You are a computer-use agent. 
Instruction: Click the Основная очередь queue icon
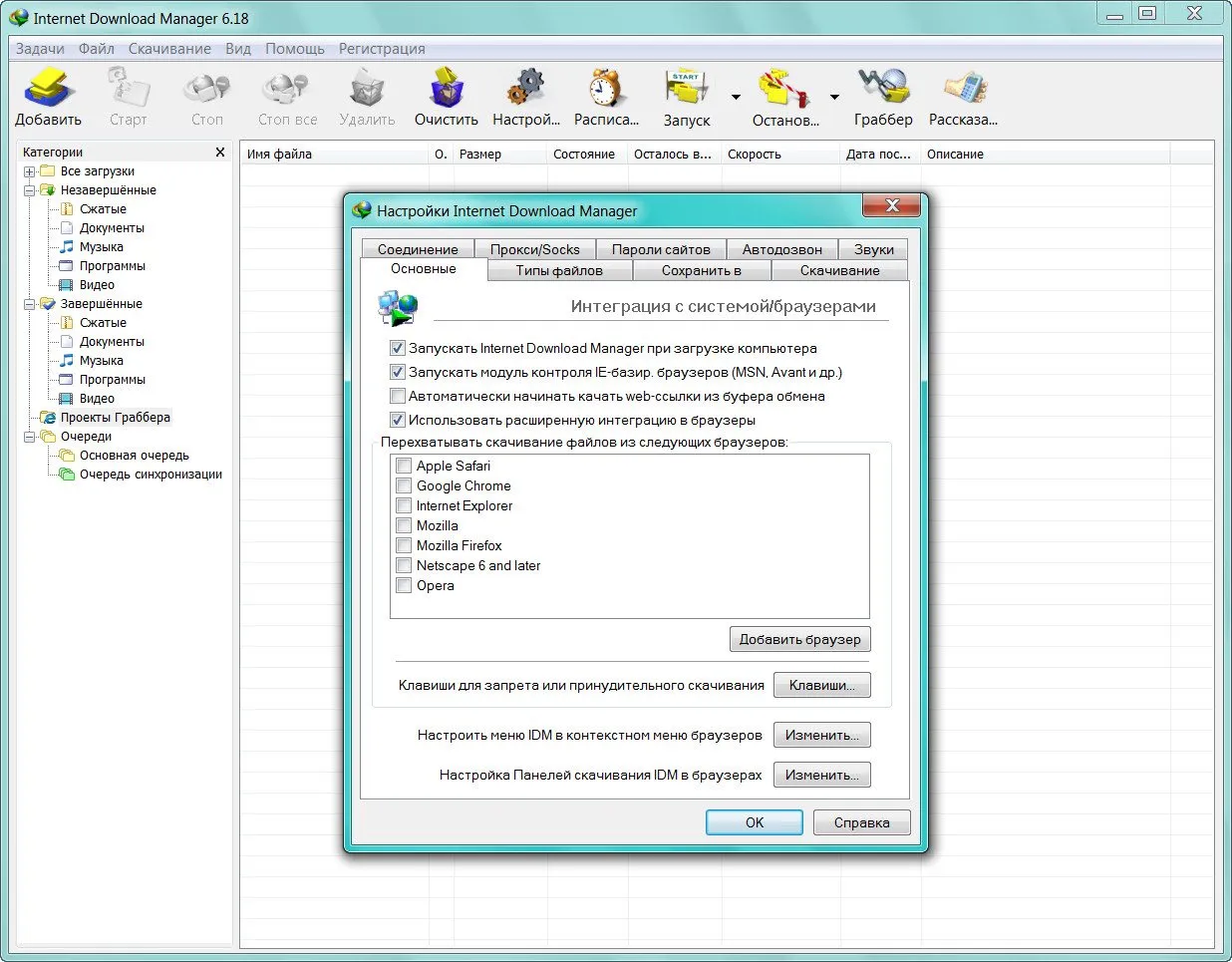[67, 456]
